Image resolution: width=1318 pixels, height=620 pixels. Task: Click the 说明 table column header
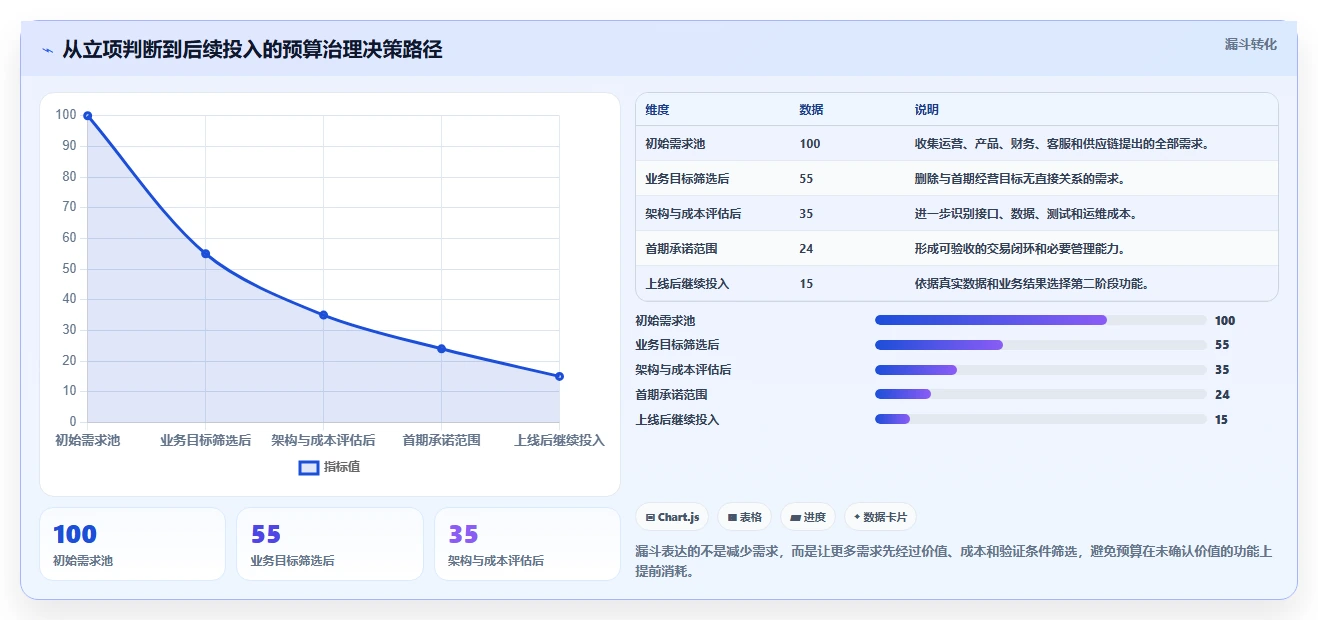click(x=927, y=110)
